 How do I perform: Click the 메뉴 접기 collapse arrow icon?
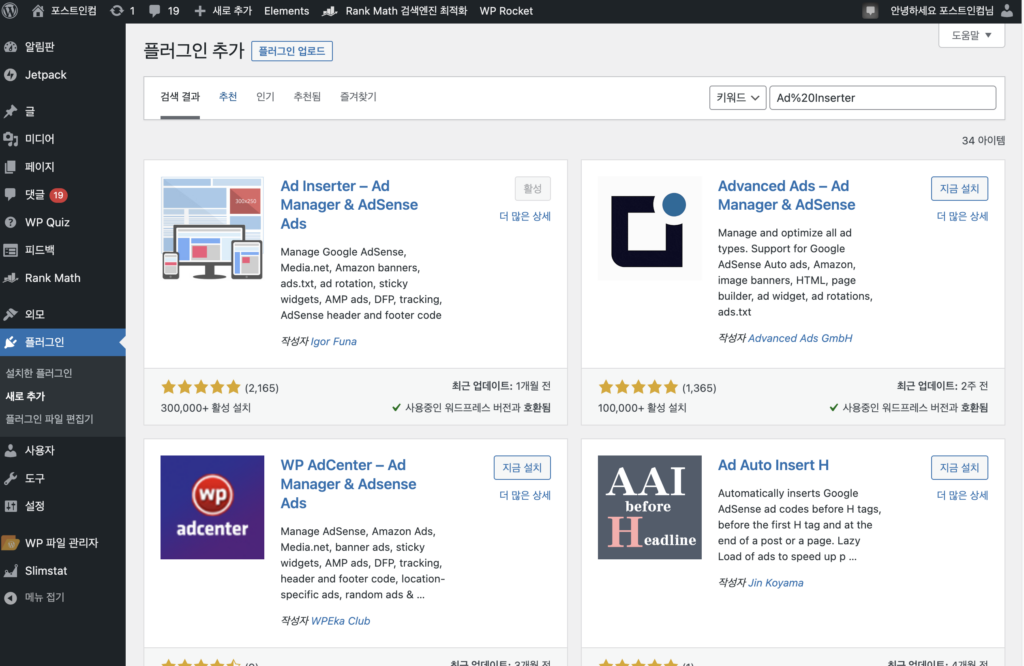tap(10, 597)
